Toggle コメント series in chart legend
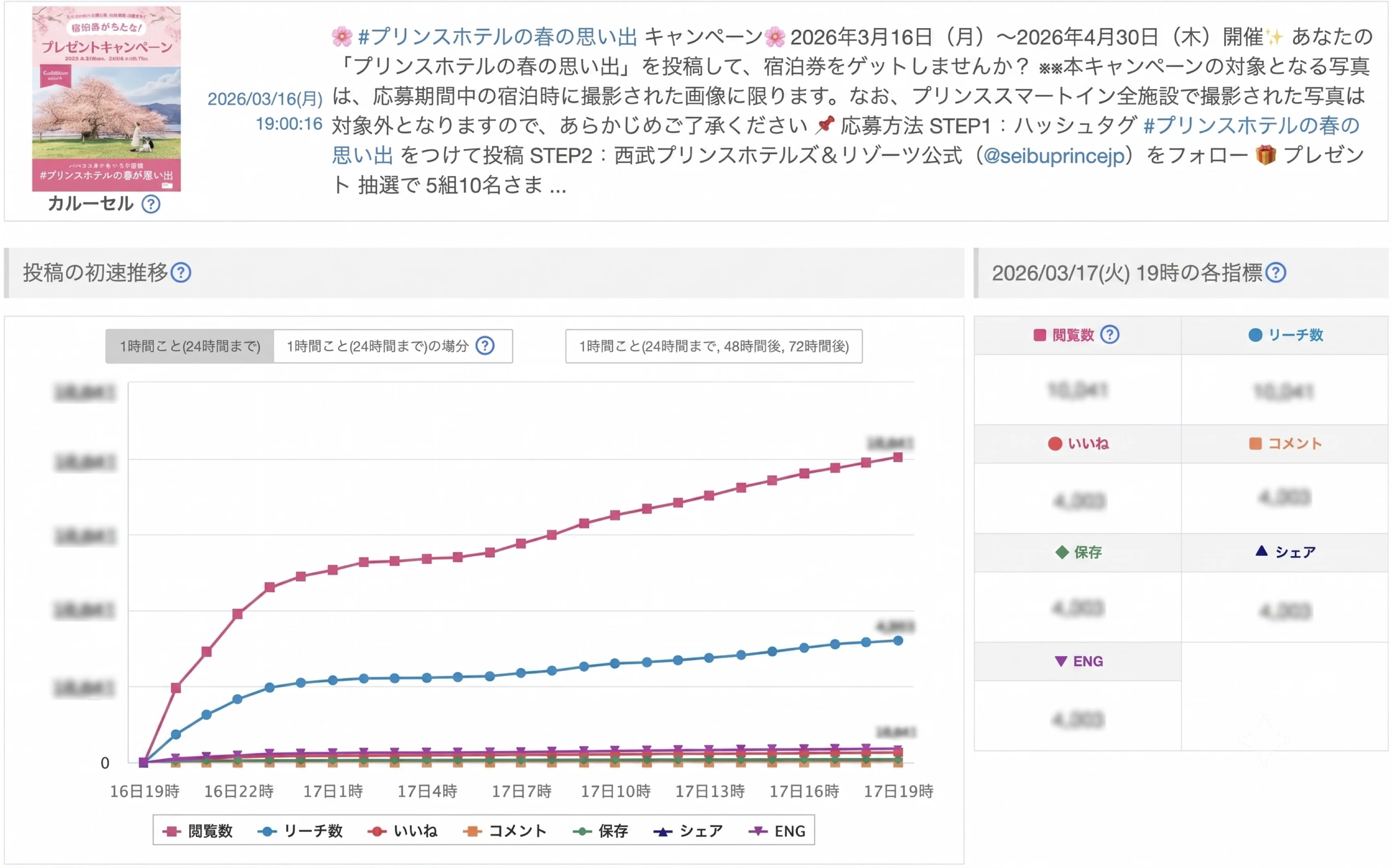Screen dimensions: 1392x868 tap(505, 831)
